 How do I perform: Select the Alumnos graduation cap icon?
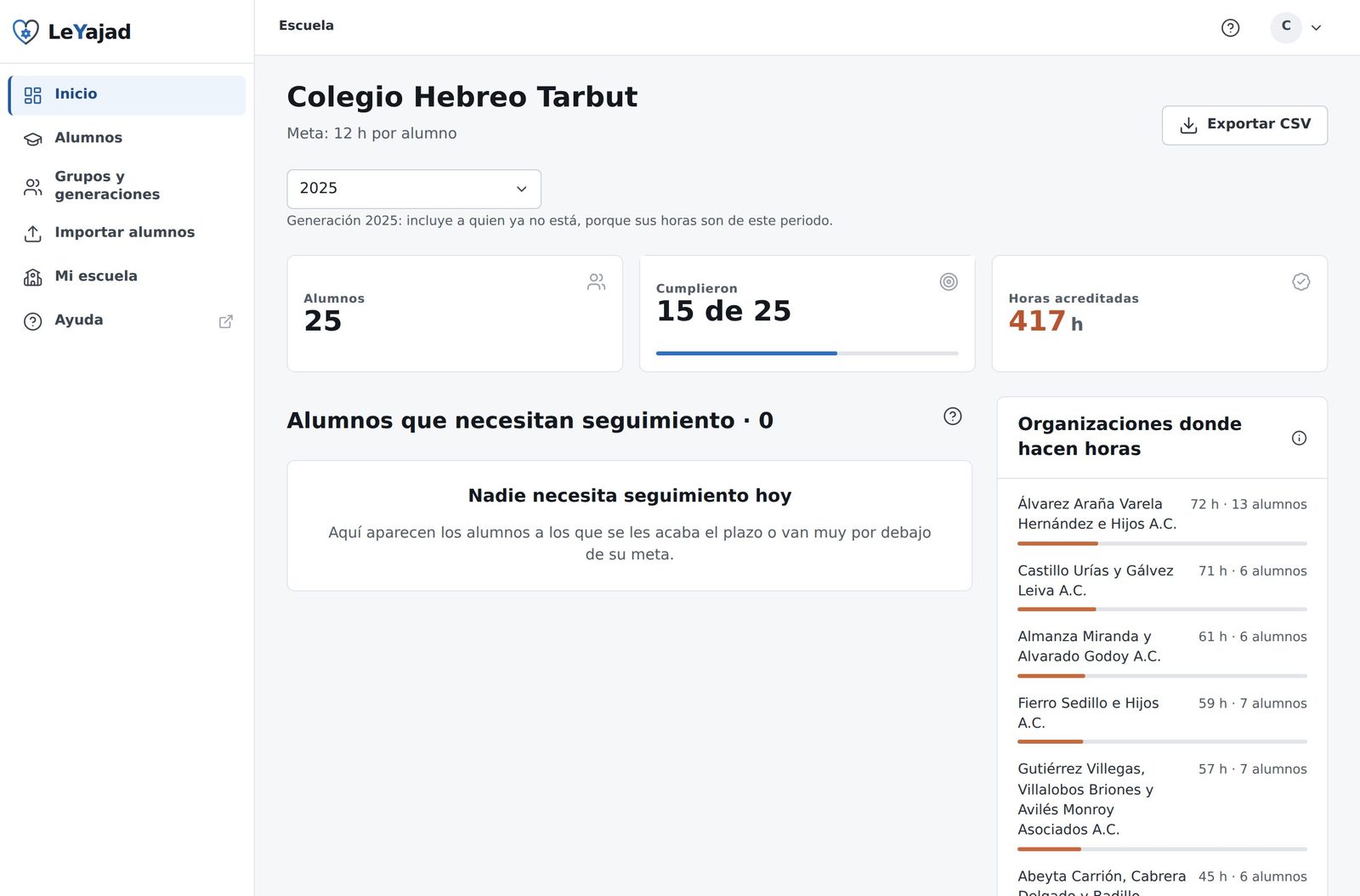coord(32,139)
